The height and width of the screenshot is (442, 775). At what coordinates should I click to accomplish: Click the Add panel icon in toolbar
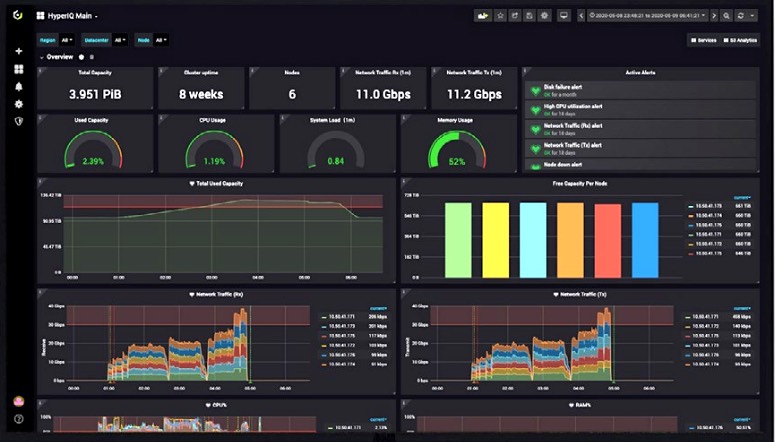[x=483, y=16]
